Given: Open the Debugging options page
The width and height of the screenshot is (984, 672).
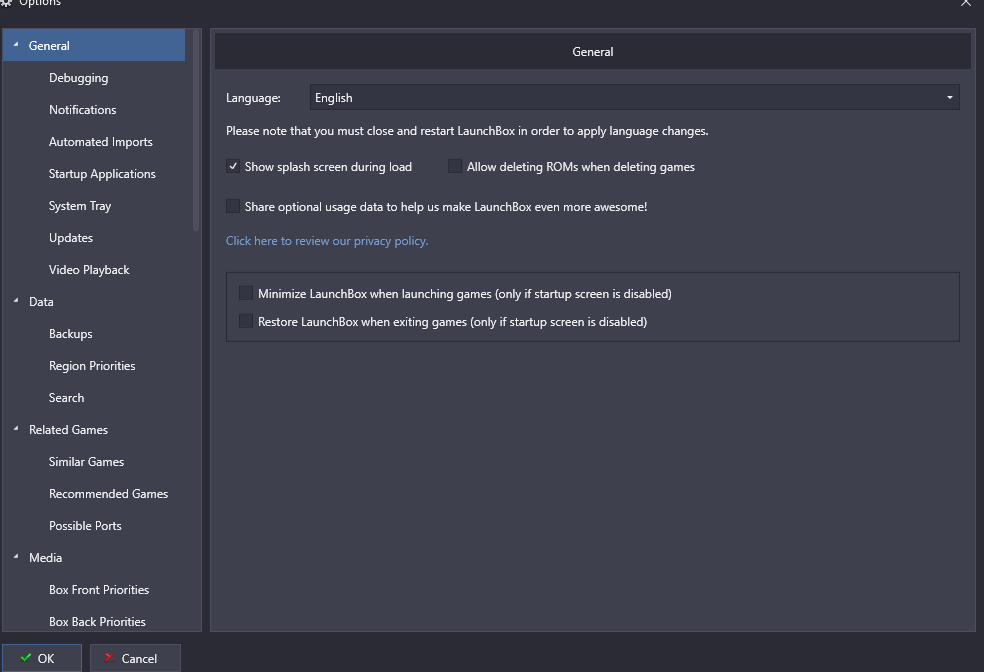Looking at the screenshot, I should click(x=78, y=78).
